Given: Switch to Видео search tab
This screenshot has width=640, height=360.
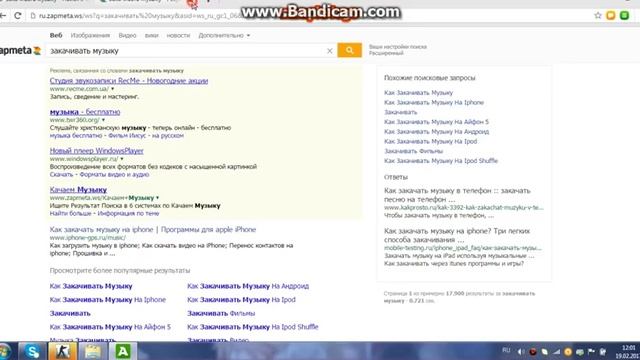Looking at the screenshot, I should click(127, 36).
